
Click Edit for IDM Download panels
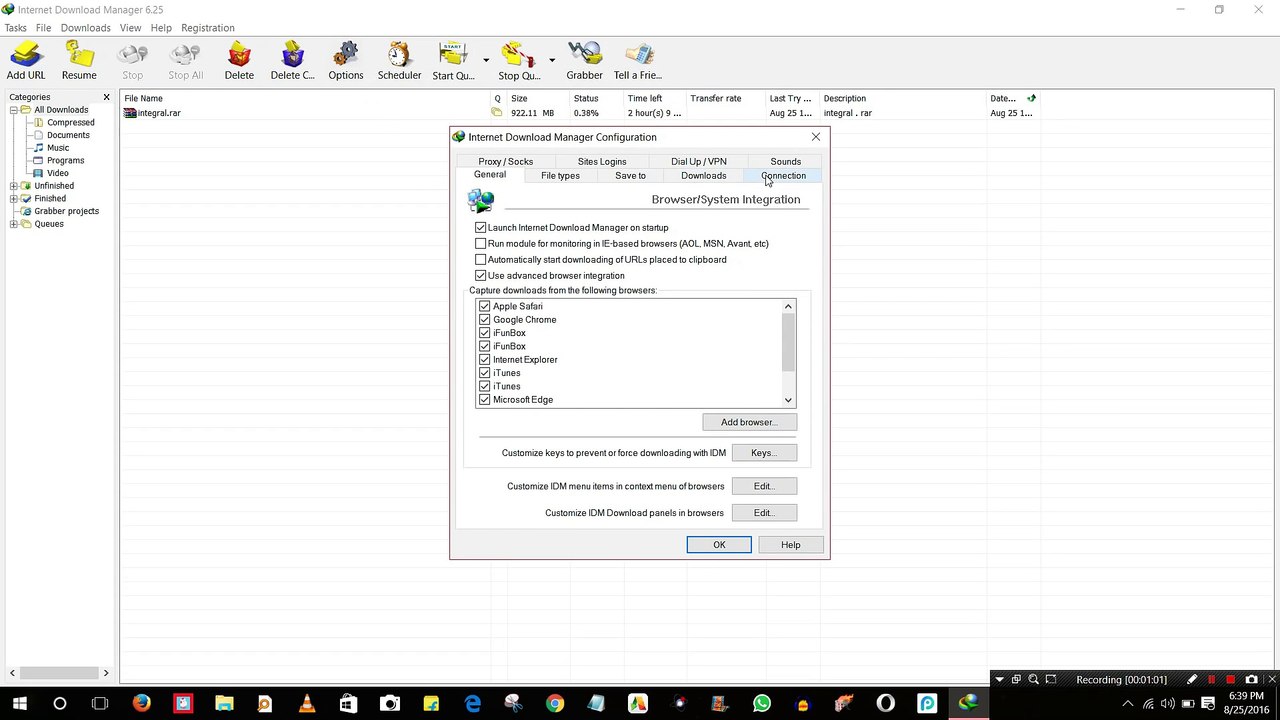[x=763, y=513]
